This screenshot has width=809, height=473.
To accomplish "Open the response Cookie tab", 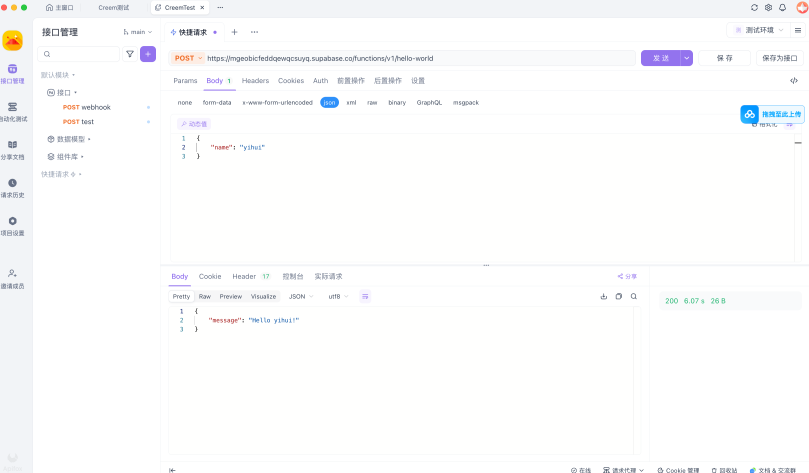I will tap(210, 276).
